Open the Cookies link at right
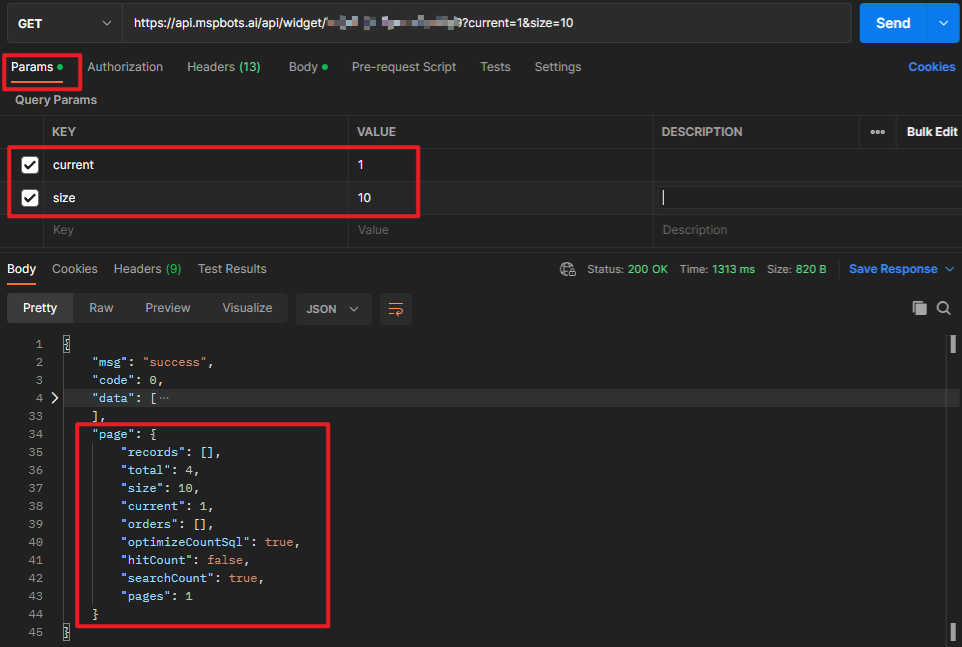 931,67
